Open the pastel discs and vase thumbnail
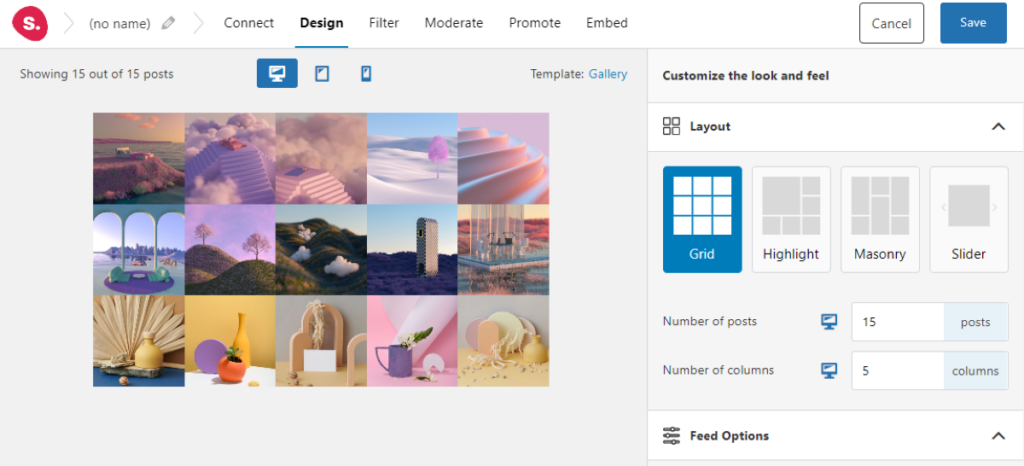Screen dimensions: 1024x466 [504, 341]
